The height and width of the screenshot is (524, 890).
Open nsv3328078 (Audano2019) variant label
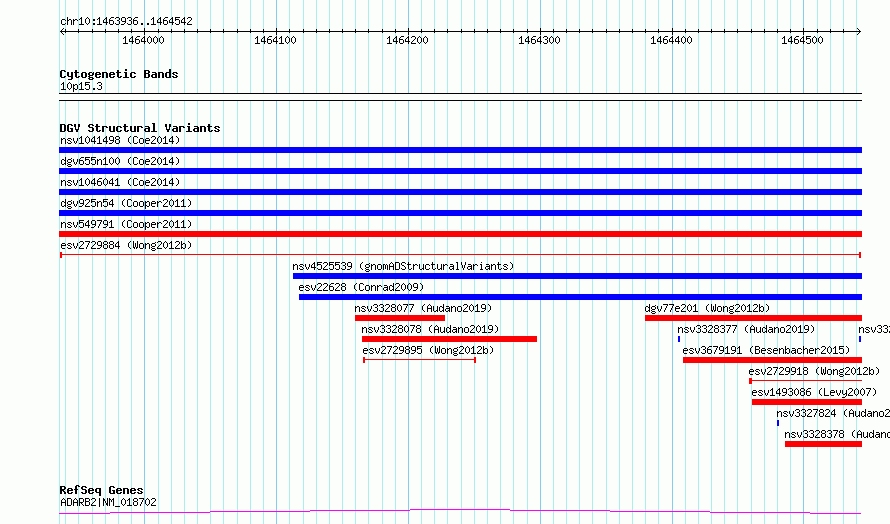pos(430,329)
